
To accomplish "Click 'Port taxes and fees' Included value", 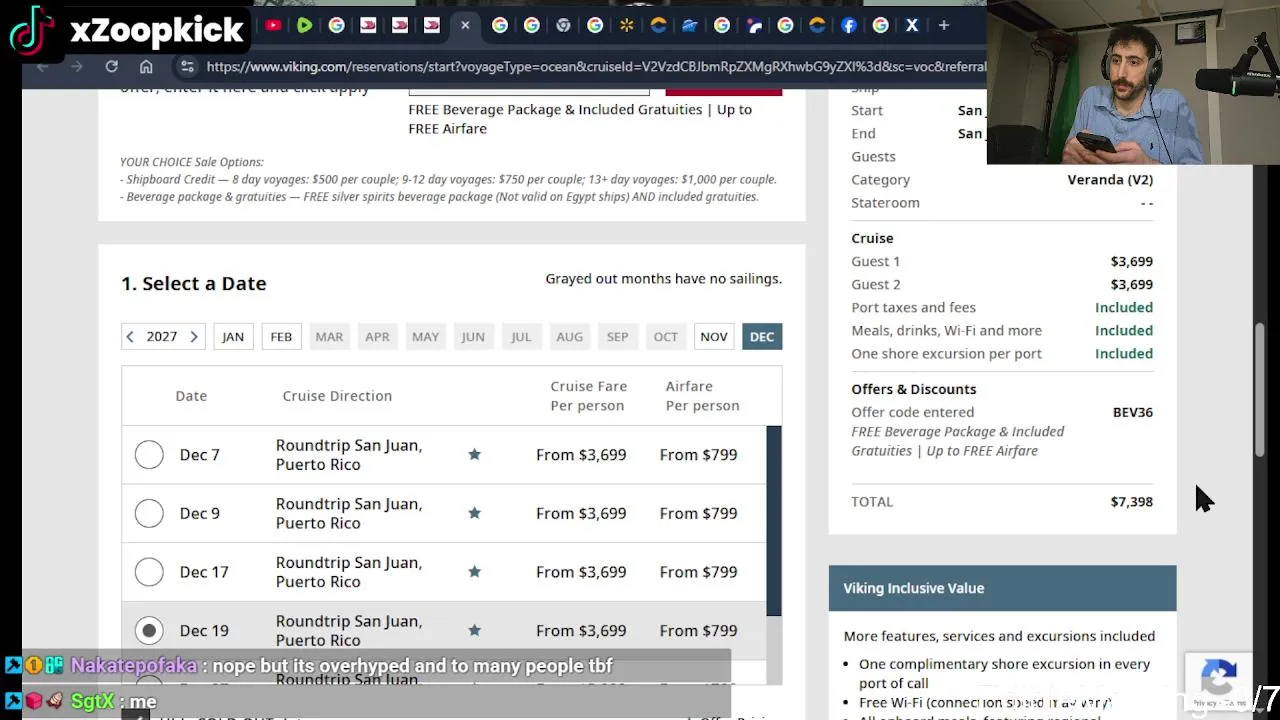I will [x=1123, y=307].
